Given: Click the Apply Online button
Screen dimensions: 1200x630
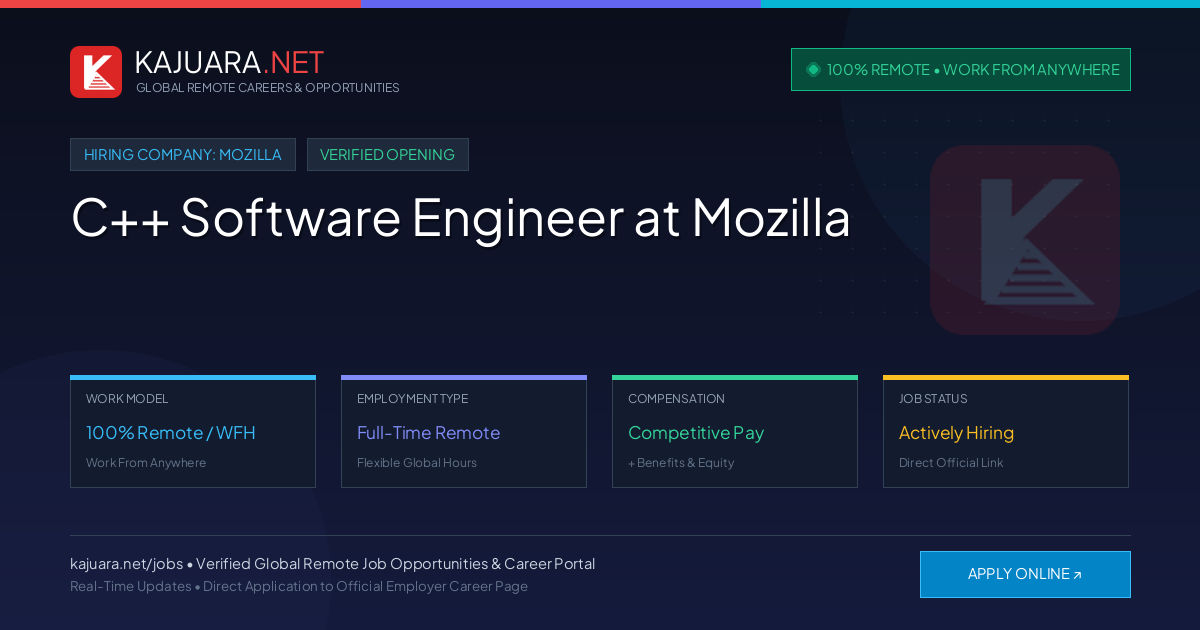Looking at the screenshot, I should pos(1025,574).
